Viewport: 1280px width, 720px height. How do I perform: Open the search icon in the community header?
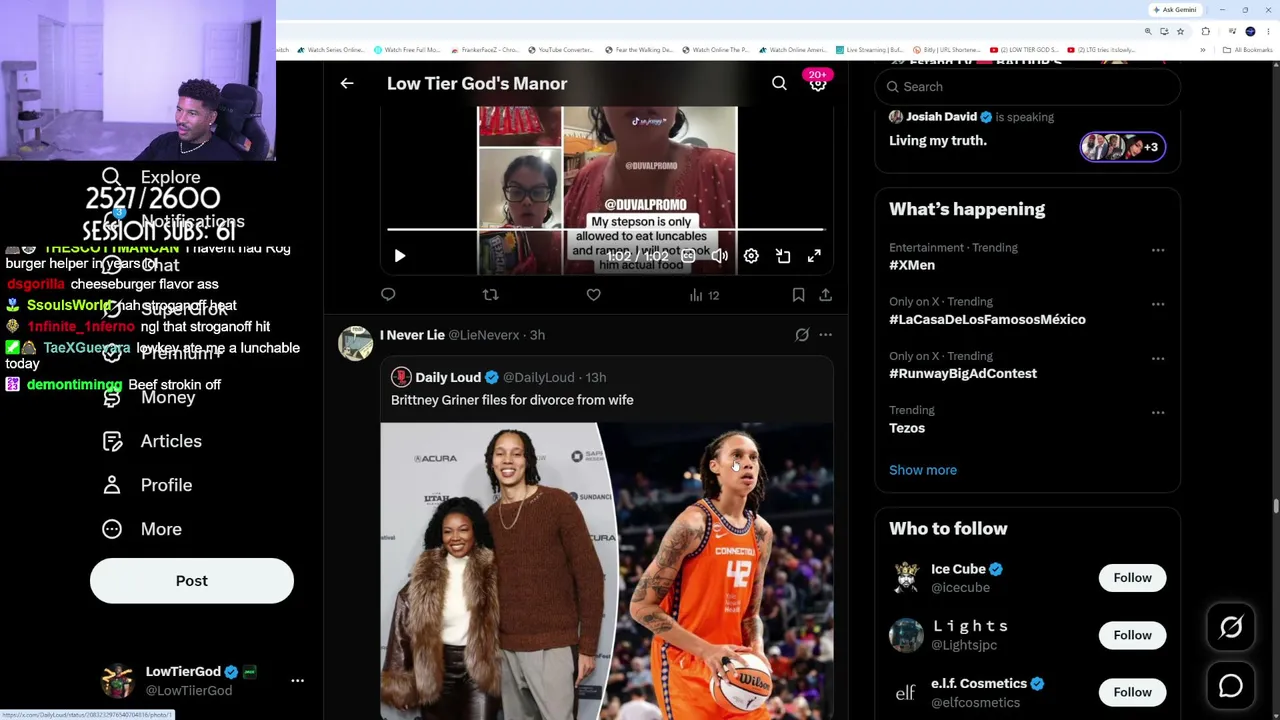(x=779, y=84)
